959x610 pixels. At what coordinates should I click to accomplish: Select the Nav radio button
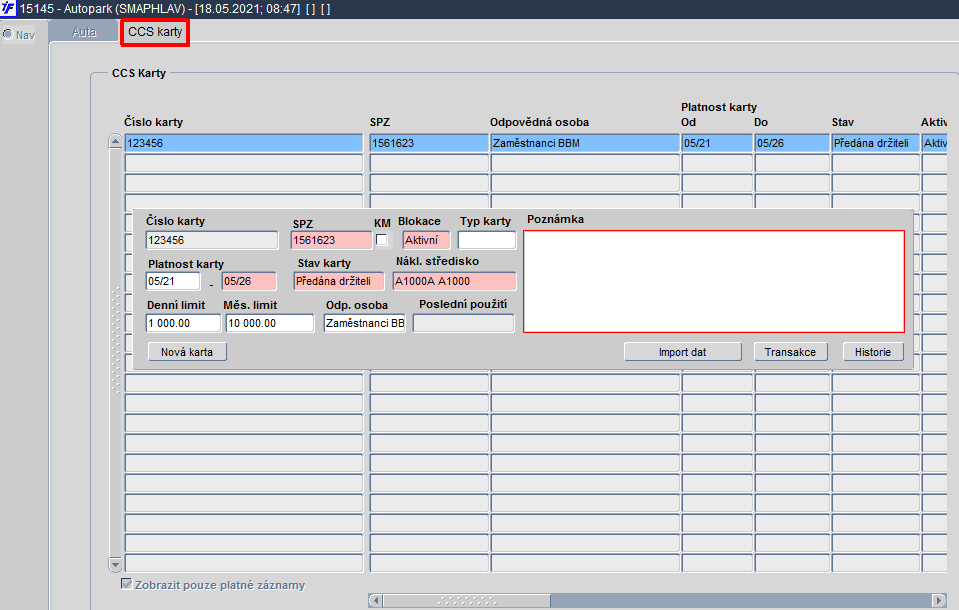[x=8, y=34]
